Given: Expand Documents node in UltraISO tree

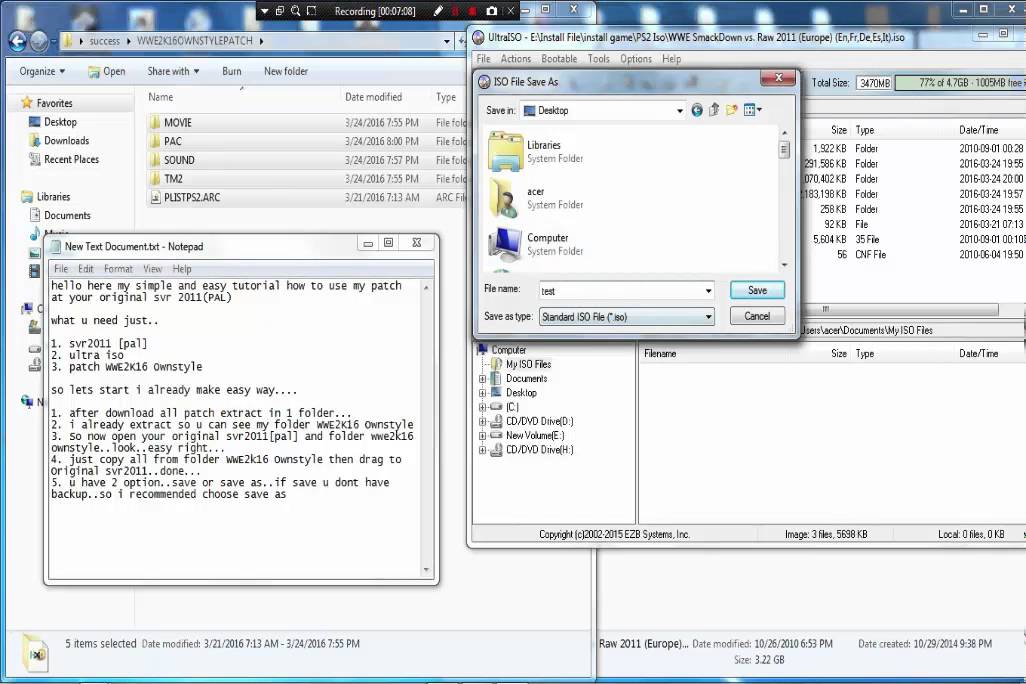Looking at the screenshot, I should point(482,379).
